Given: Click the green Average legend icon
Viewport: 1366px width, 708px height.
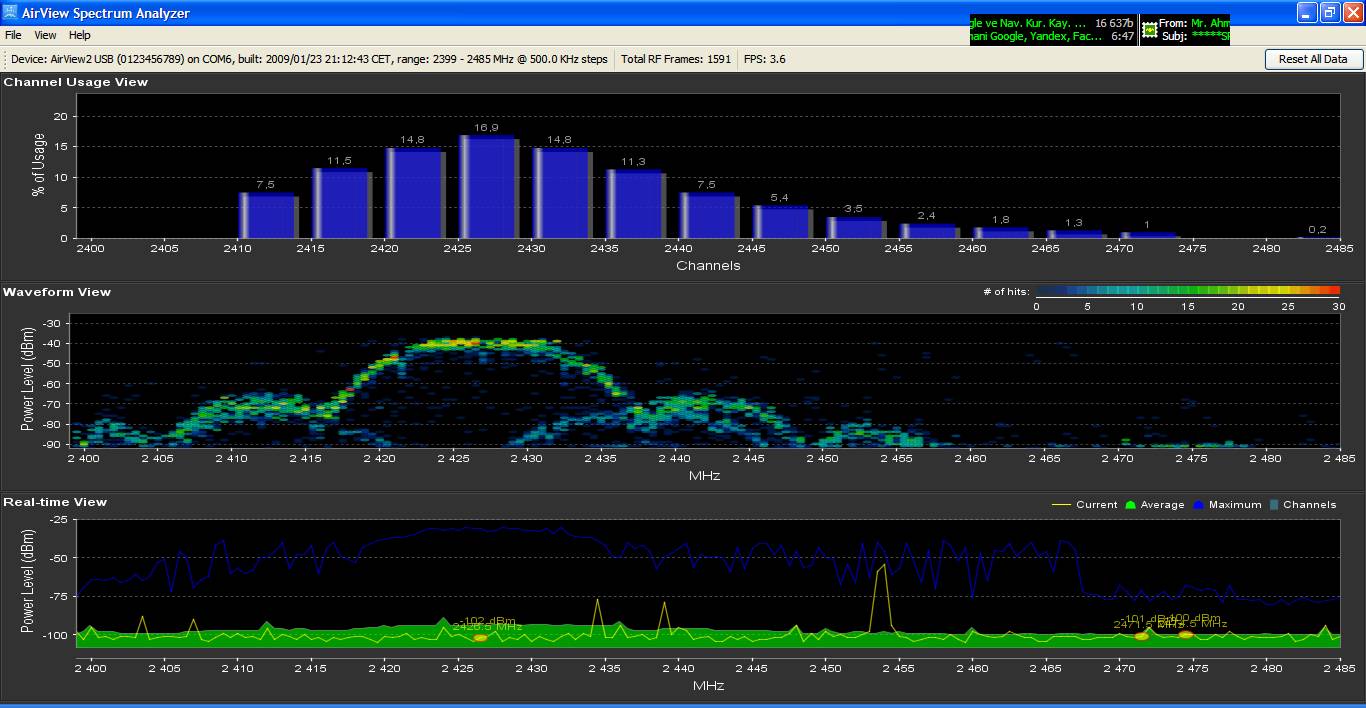Looking at the screenshot, I should tap(1131, 505).
